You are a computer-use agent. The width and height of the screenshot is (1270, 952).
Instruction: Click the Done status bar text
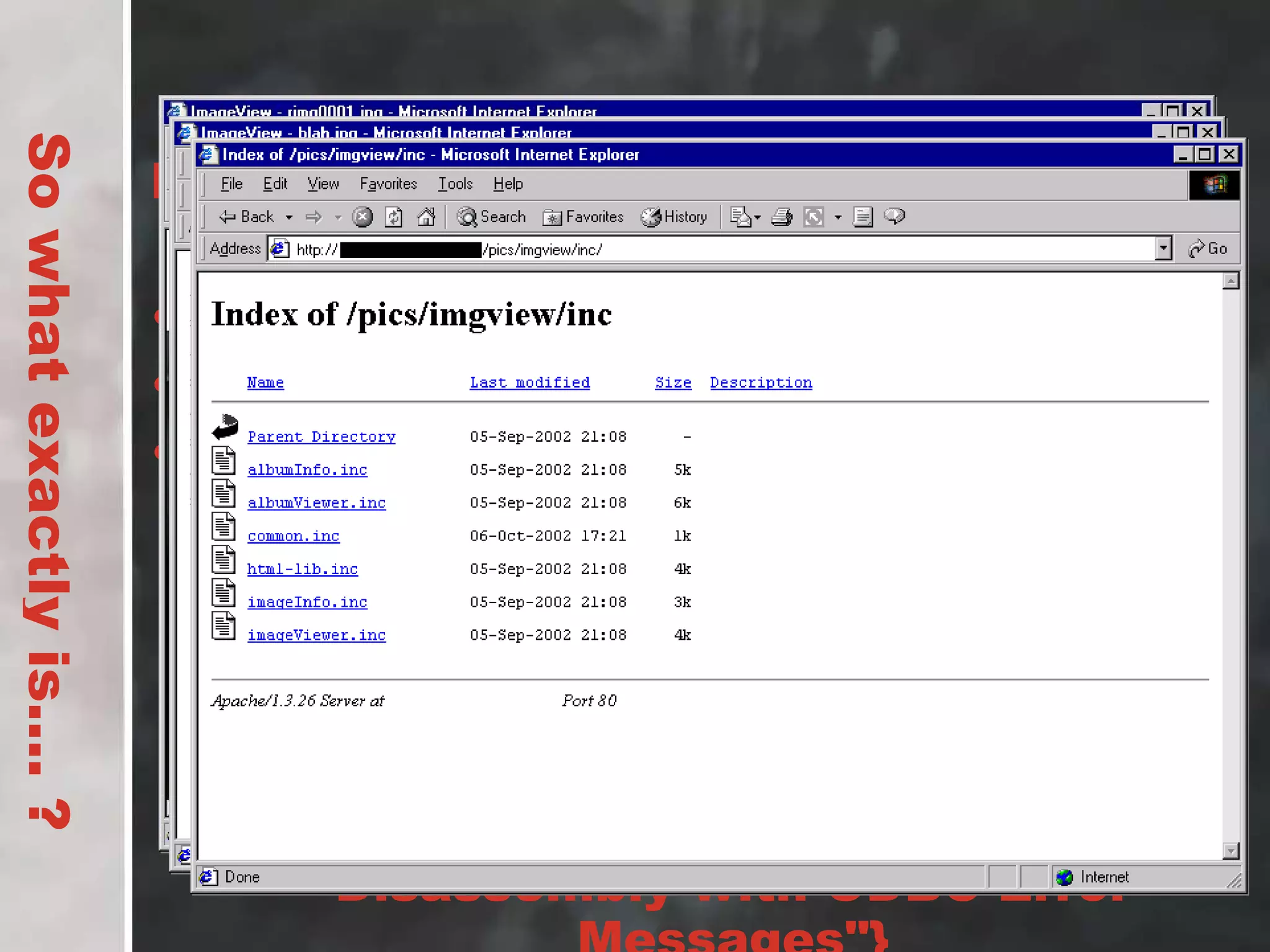[242, 876]
